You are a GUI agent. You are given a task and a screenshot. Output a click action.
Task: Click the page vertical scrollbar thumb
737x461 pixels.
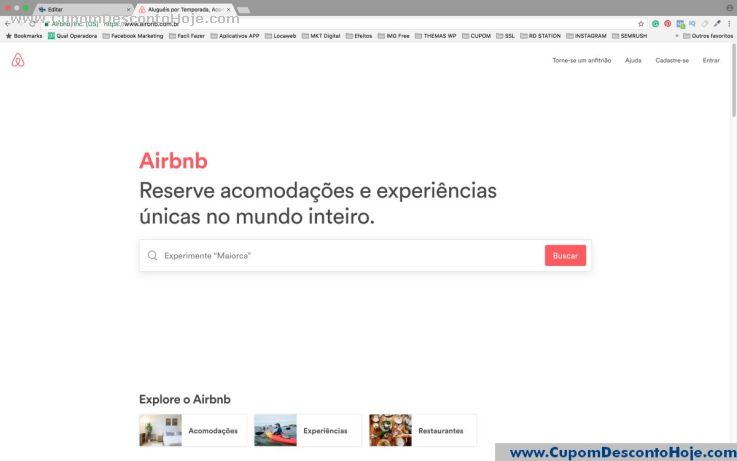point(734,80)
